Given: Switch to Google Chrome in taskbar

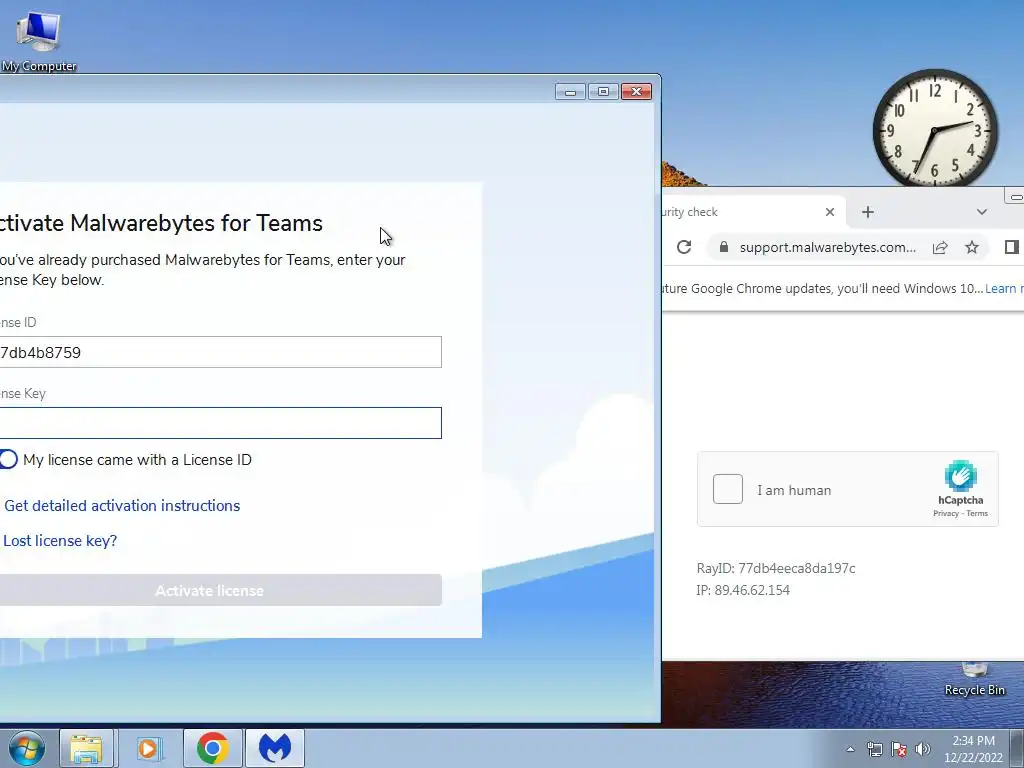Looking at the screenshot, I should [x=212, y=748].
